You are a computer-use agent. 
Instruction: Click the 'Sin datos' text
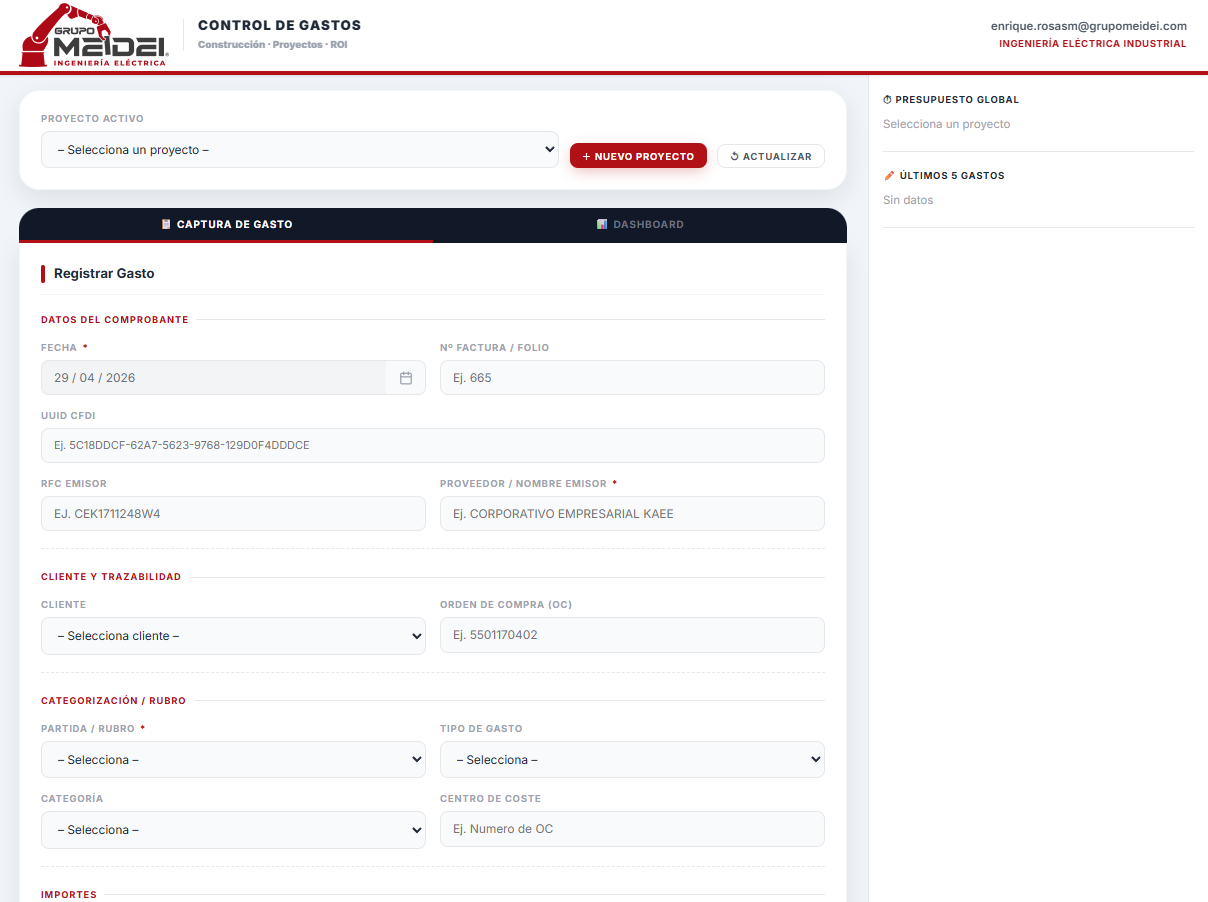[x=908, y=200]
